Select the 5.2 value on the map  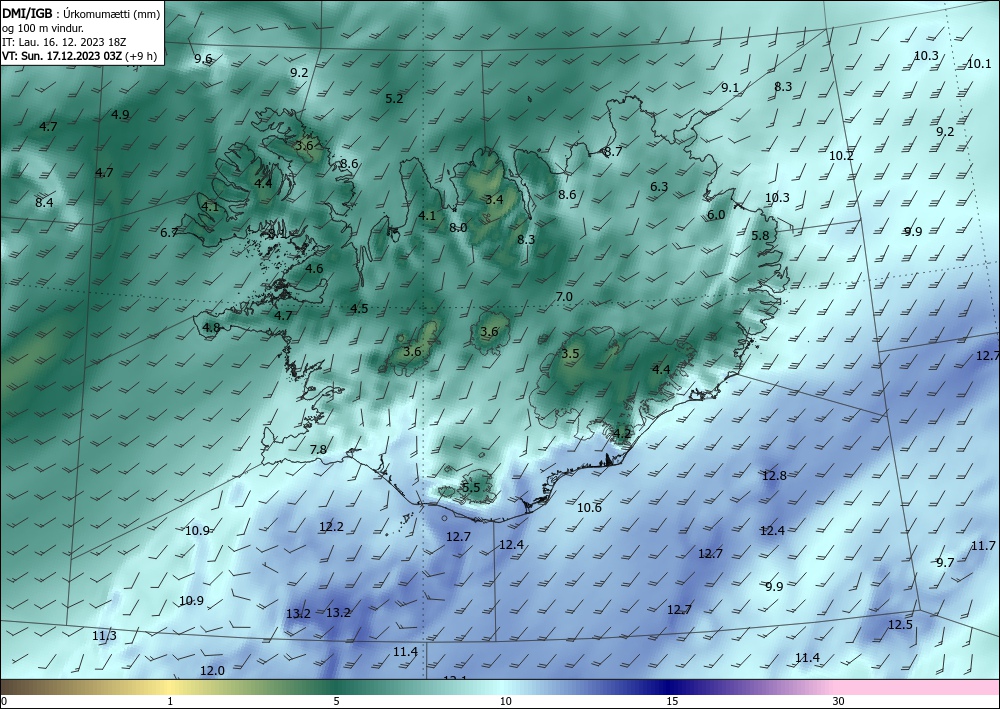(395, 98)
